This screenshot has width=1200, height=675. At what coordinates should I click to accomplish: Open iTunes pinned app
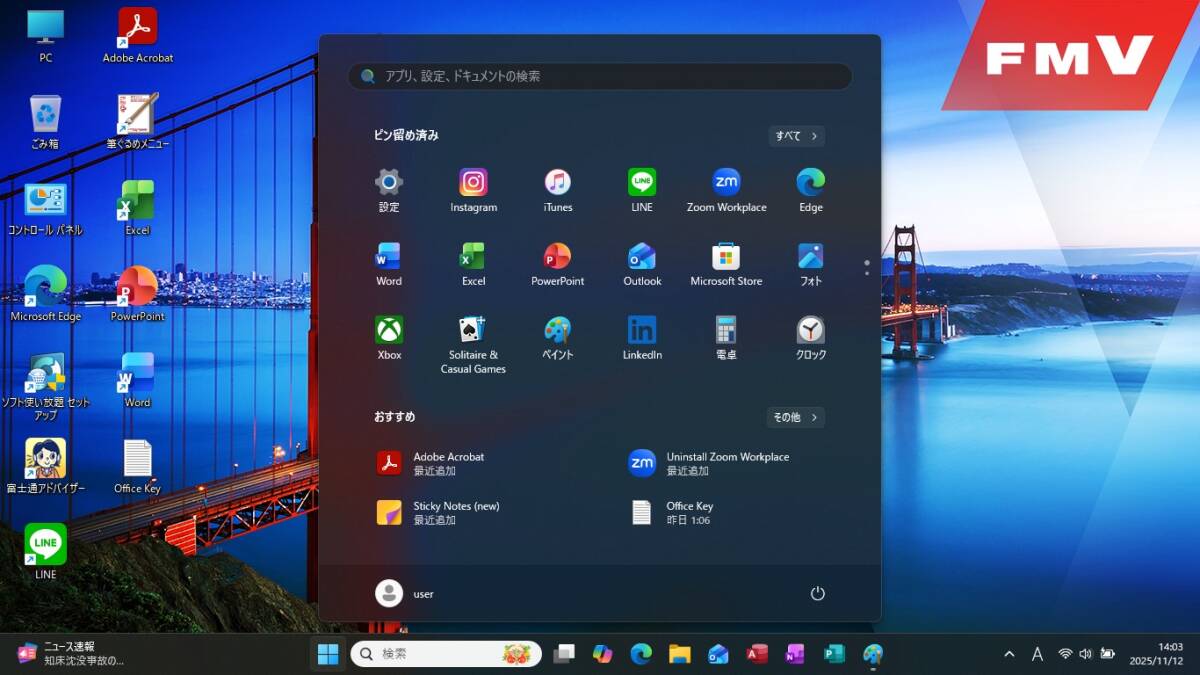[x=558, y=190]
